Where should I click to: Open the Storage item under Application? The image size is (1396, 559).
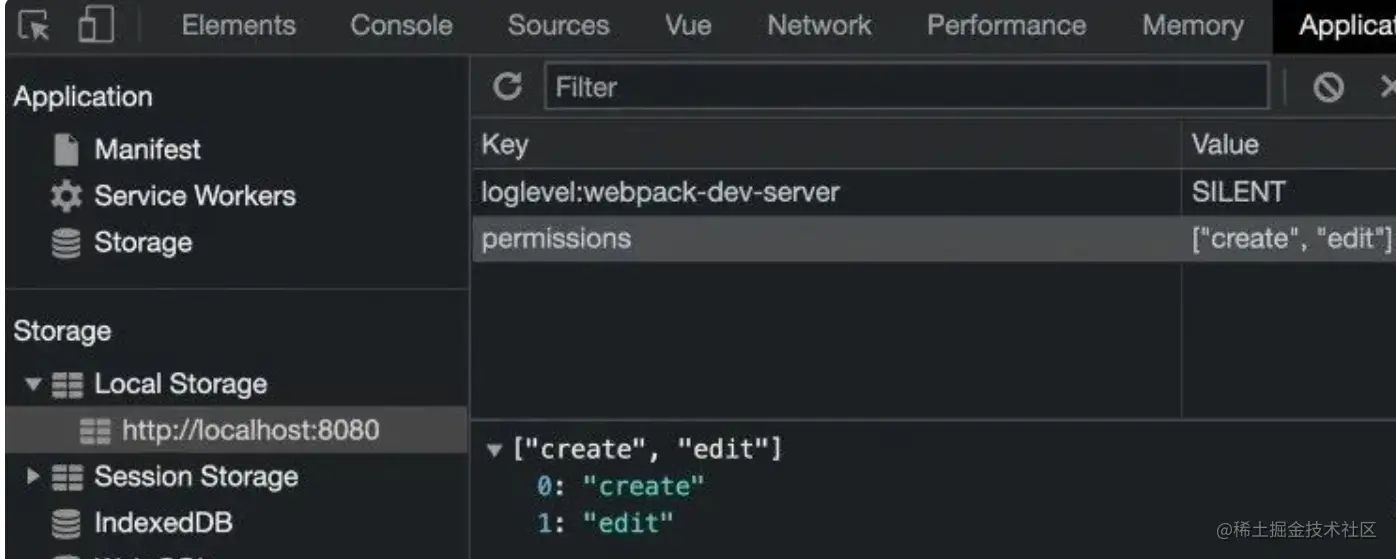tap(143, 243)
